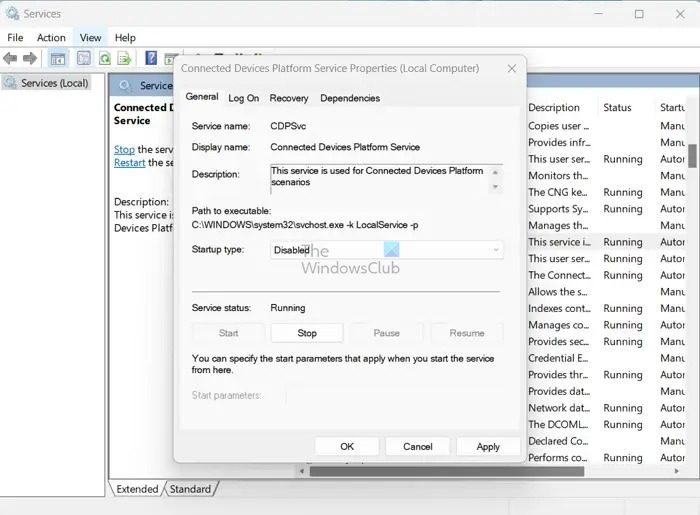
Task: Open the Startup type dropdown
Action: point(387,250)
